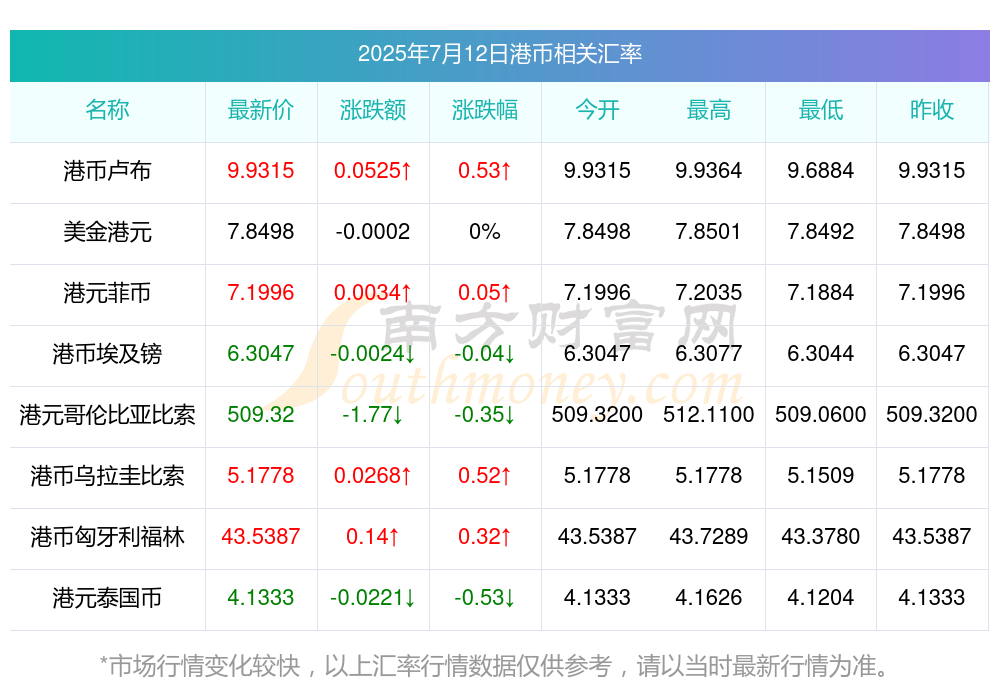Click the 涨跌幅 value 0.05↑
The image size is (1000, 698).
485,292
